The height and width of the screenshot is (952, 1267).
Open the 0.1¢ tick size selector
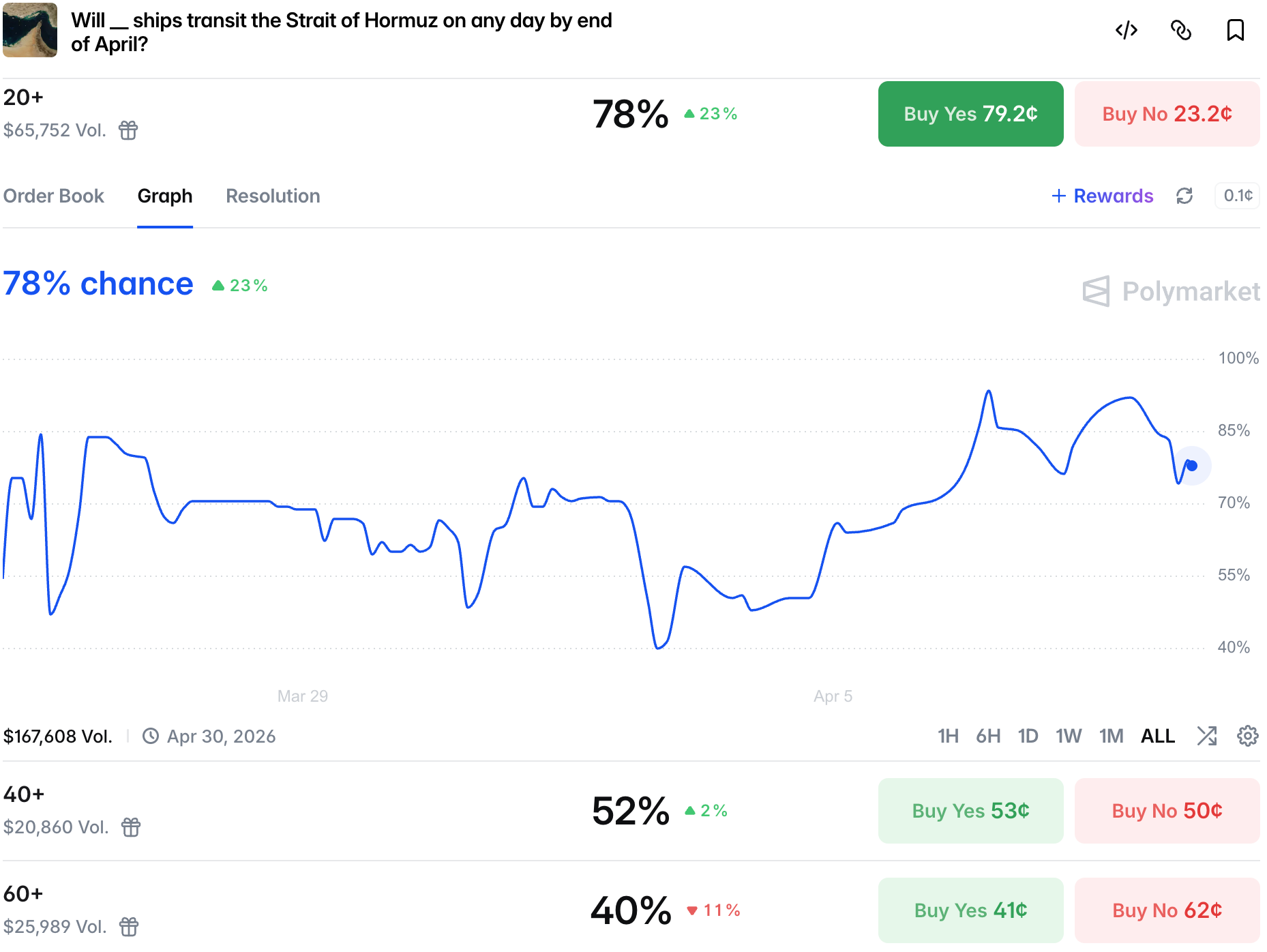pyautogui.click(x=1238, y=196)
